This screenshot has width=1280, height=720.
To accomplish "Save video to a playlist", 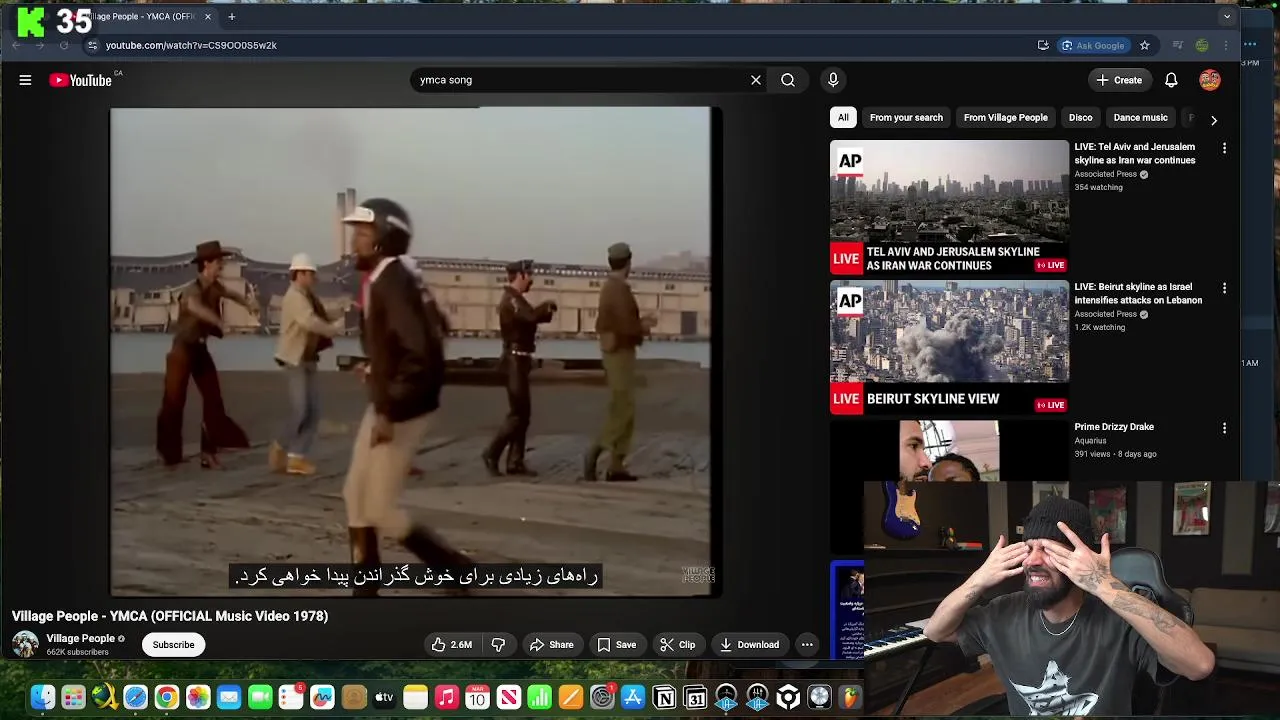I will pyautogui.click(x=616, y=645).
